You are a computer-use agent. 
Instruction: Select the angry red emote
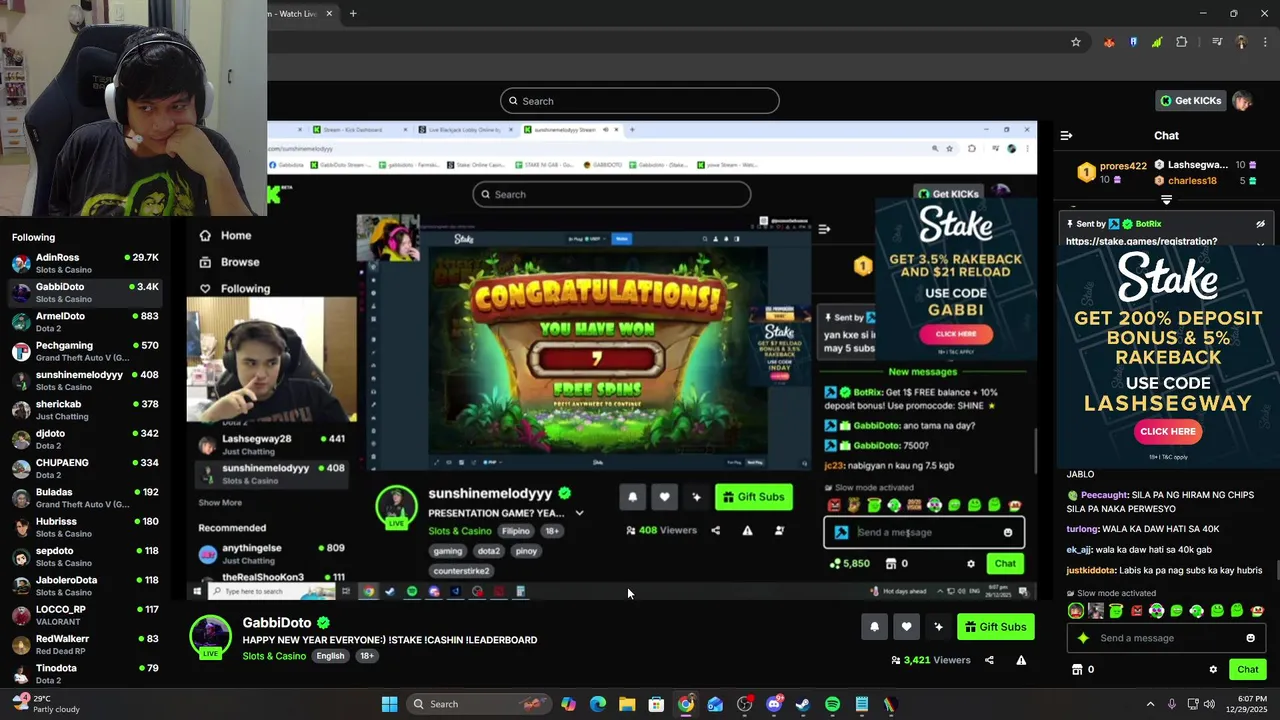pos(1136,611)
